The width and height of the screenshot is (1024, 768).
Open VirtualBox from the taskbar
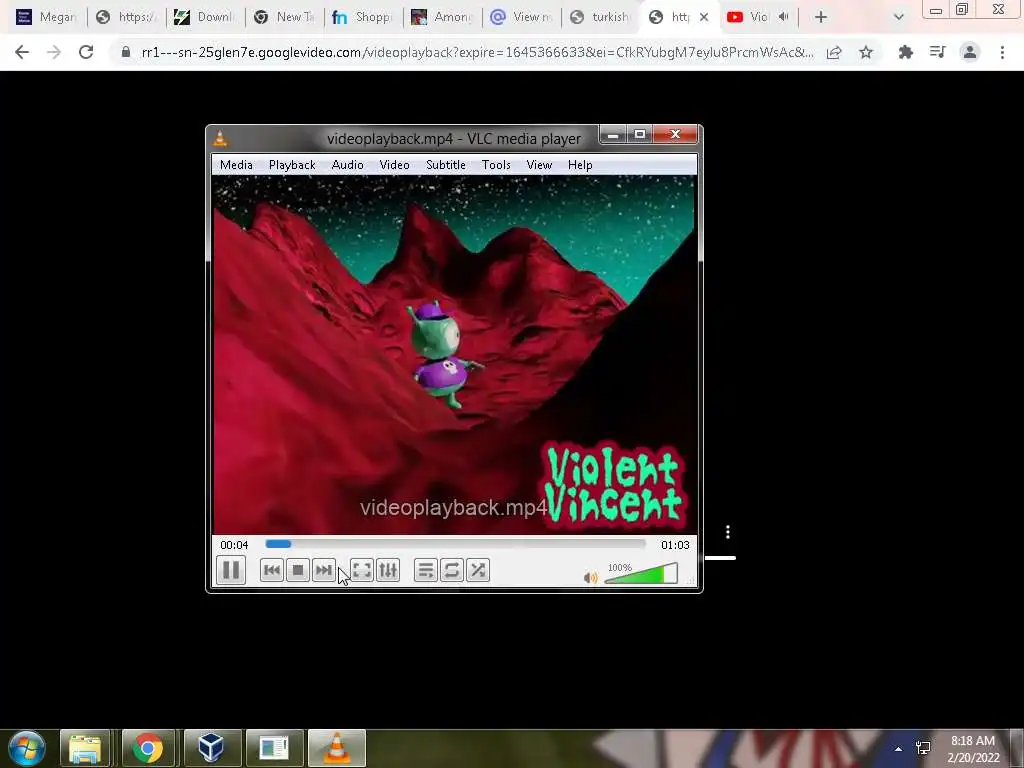coord(211,748)
